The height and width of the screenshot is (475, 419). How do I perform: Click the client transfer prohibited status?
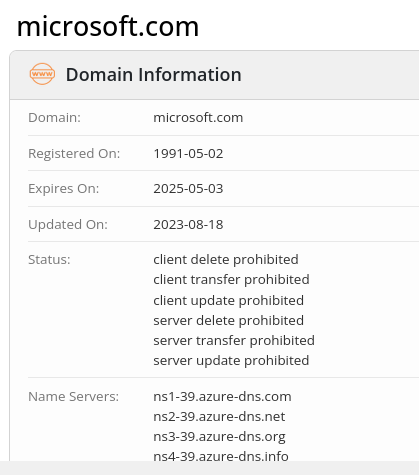pos(231,279)
